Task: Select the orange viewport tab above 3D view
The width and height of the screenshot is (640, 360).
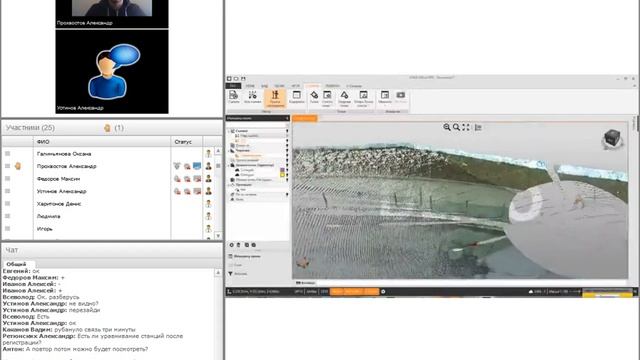Action: pos(304,118)
